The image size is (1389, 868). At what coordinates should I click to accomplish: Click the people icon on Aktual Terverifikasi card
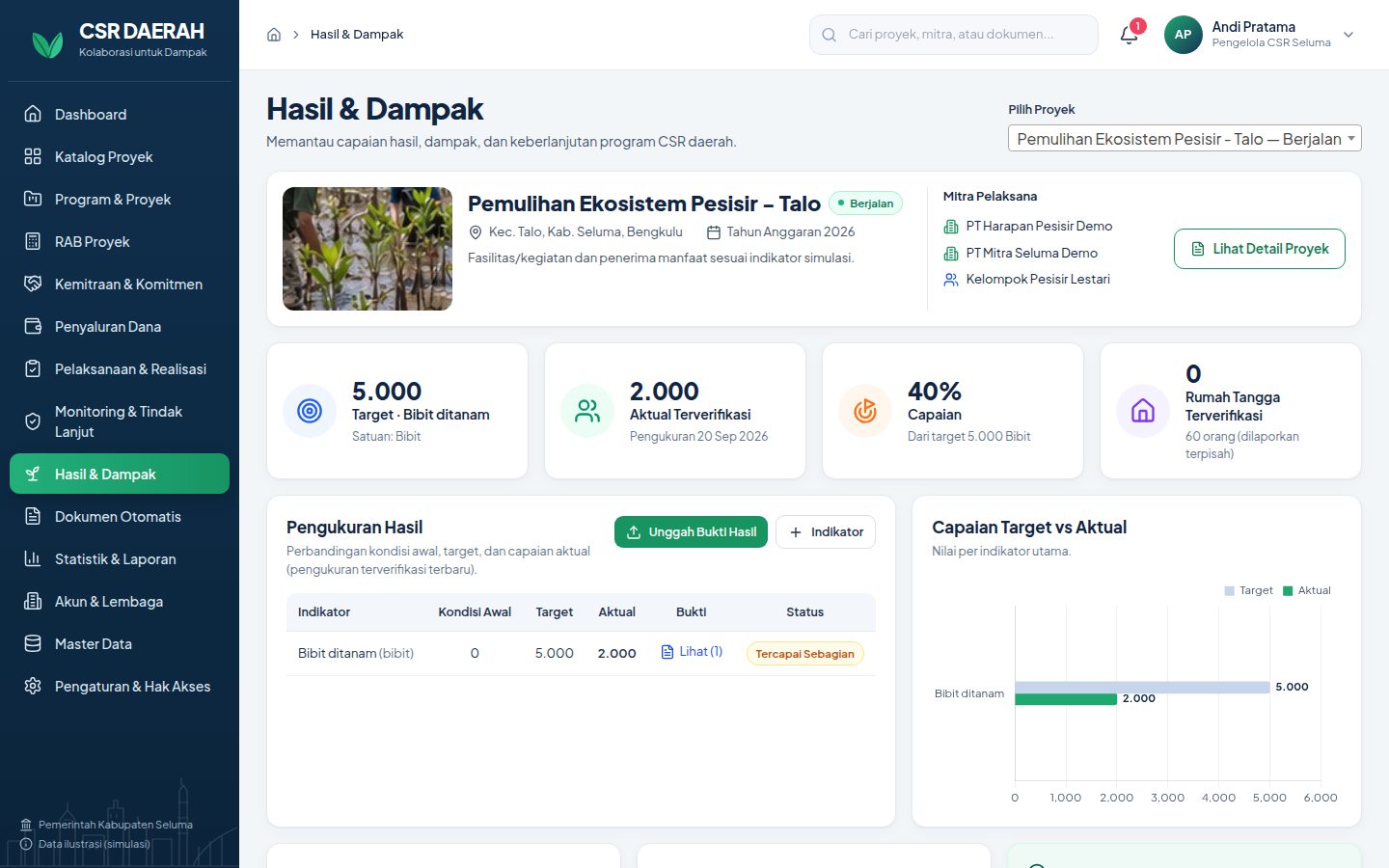click(587, 411)
